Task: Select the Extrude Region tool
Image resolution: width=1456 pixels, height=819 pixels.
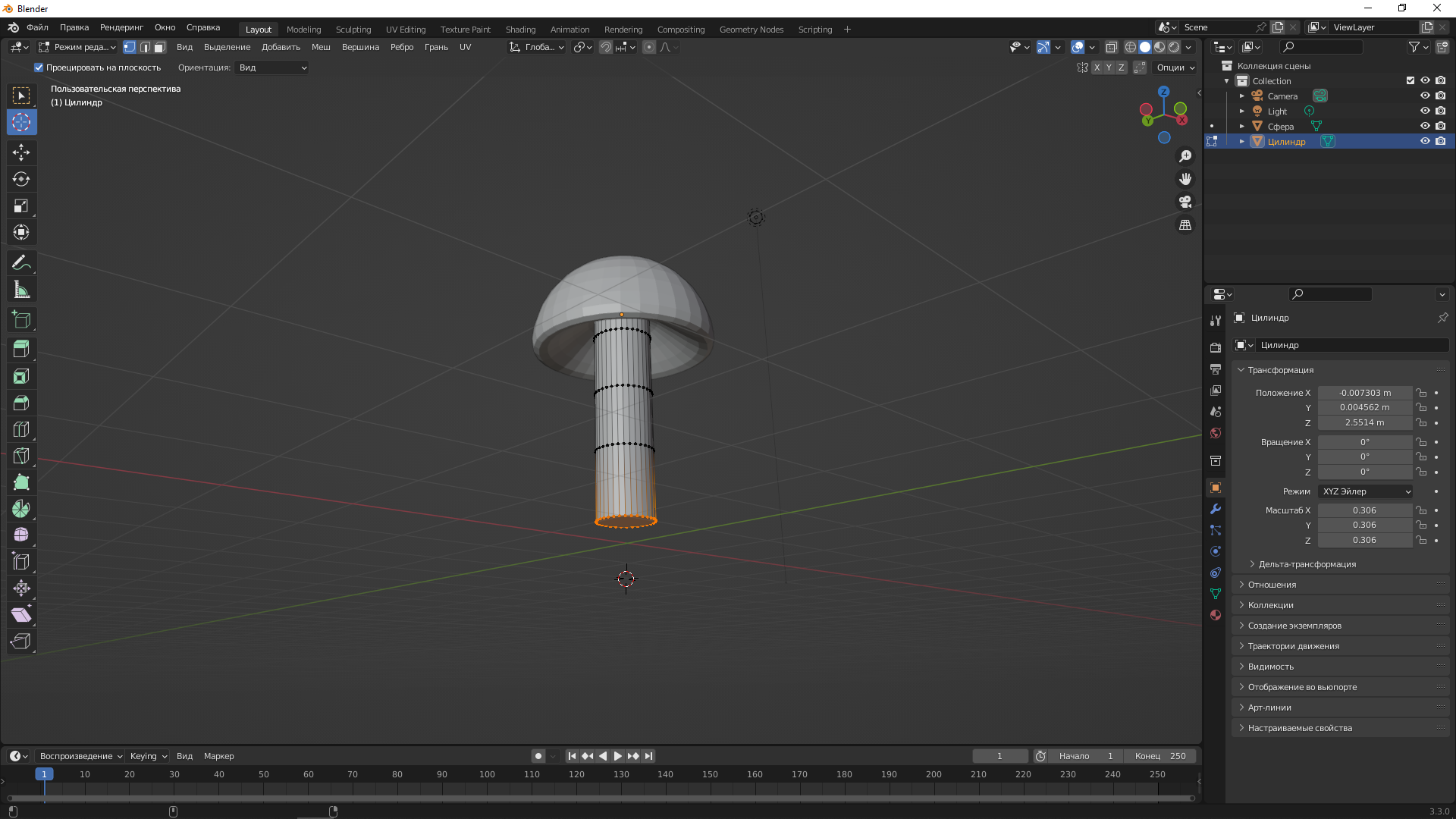Action: 21,349
